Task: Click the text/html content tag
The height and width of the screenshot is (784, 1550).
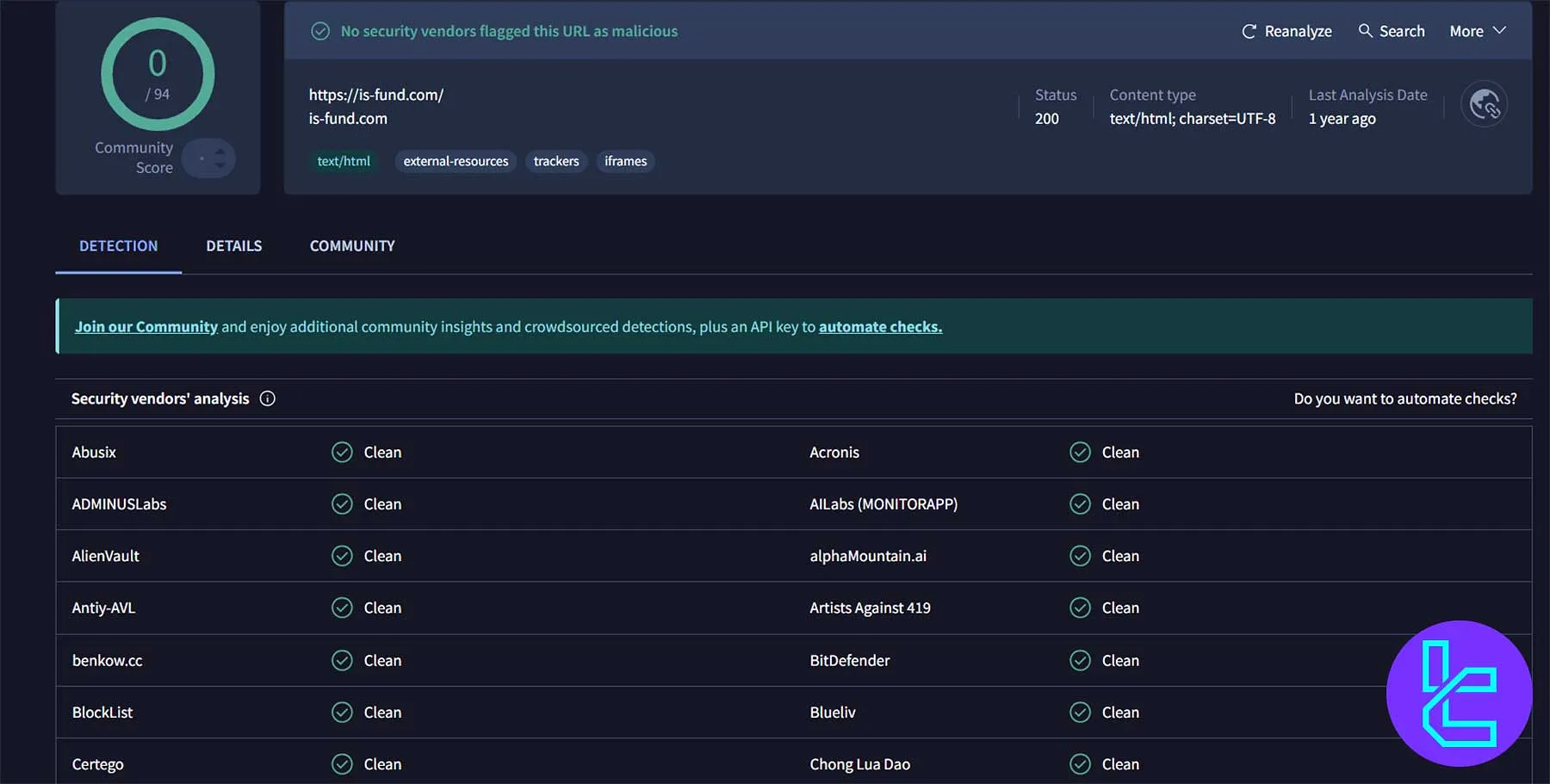Action: (x=344, y=161)
